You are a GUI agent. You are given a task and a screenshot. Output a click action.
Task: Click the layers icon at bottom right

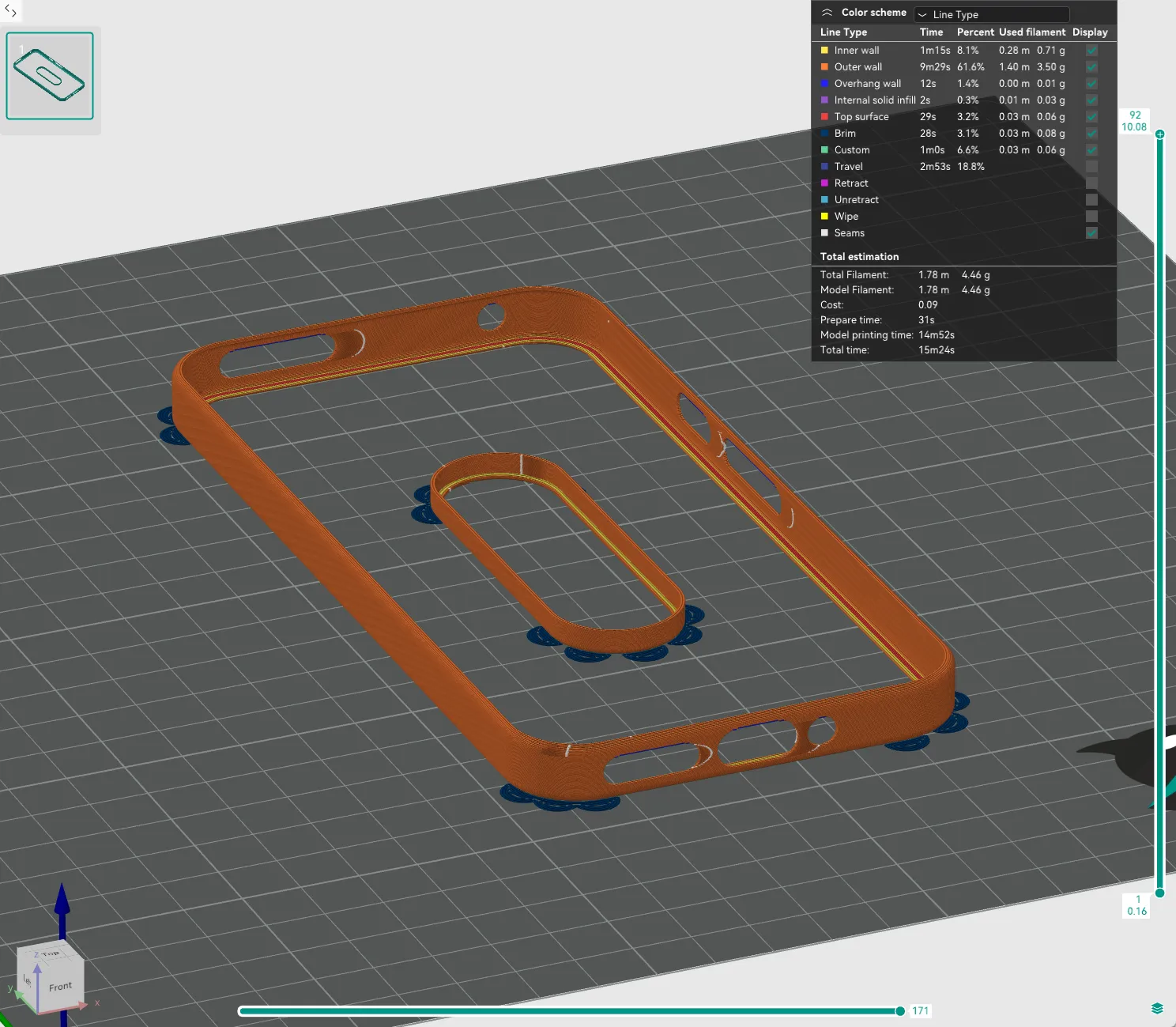click(1157, 1008)
